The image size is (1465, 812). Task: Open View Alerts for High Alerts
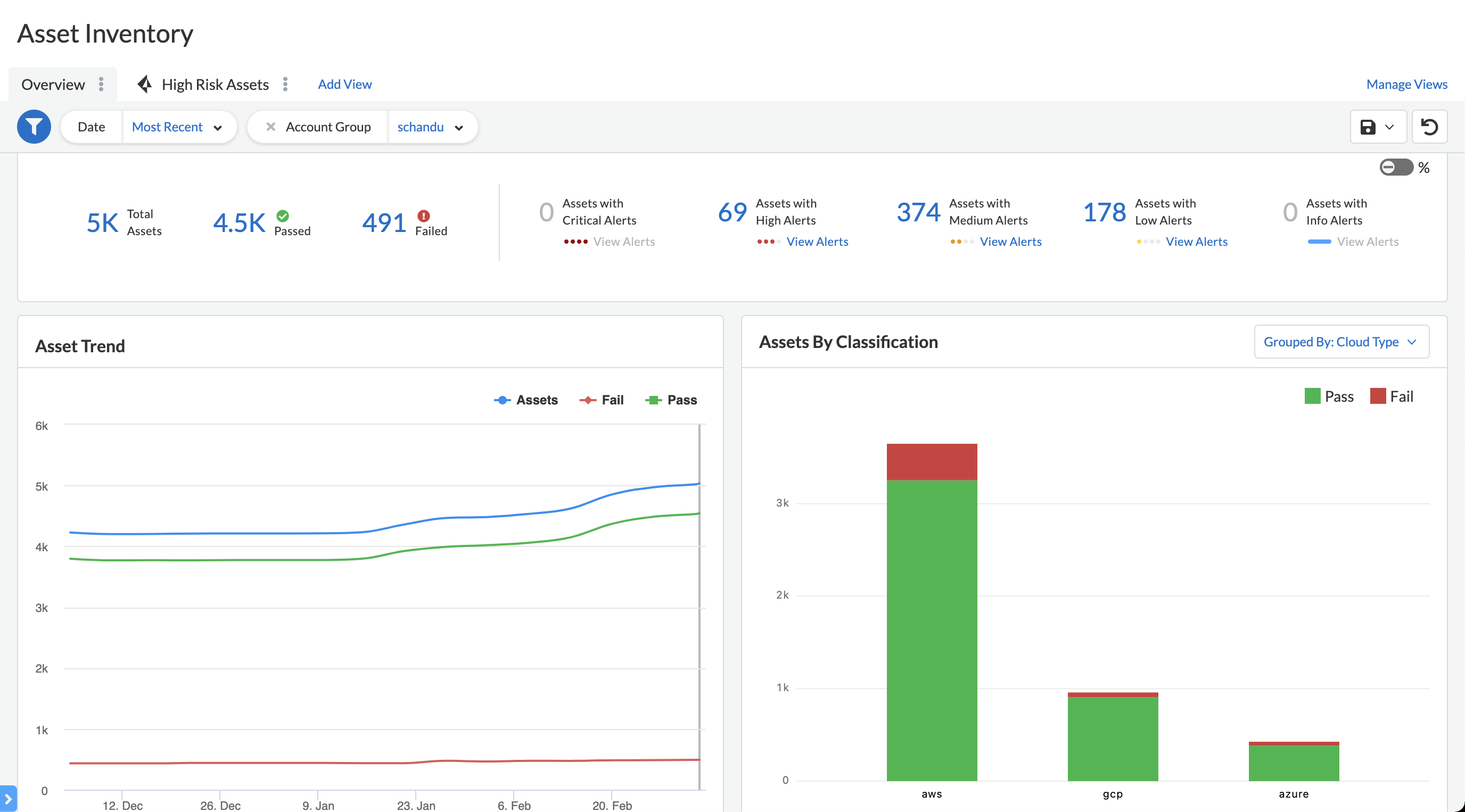pos(817,242)
